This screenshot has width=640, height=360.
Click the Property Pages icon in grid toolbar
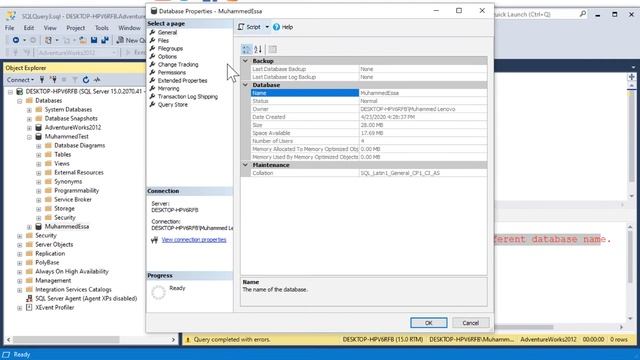click(x=273, y=49)
